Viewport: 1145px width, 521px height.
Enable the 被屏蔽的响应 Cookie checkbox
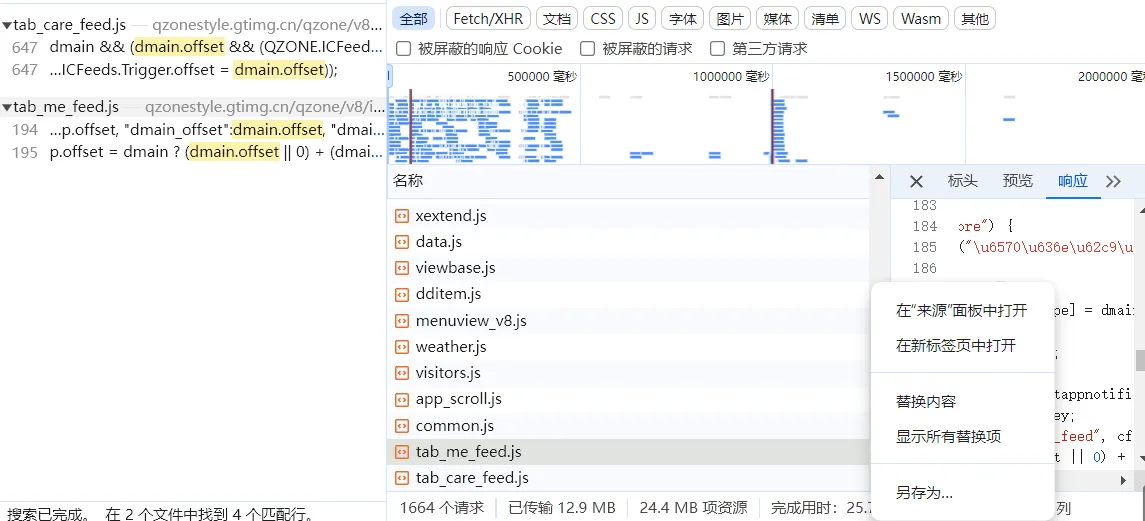pyautogui.click(x=403, y=49)
